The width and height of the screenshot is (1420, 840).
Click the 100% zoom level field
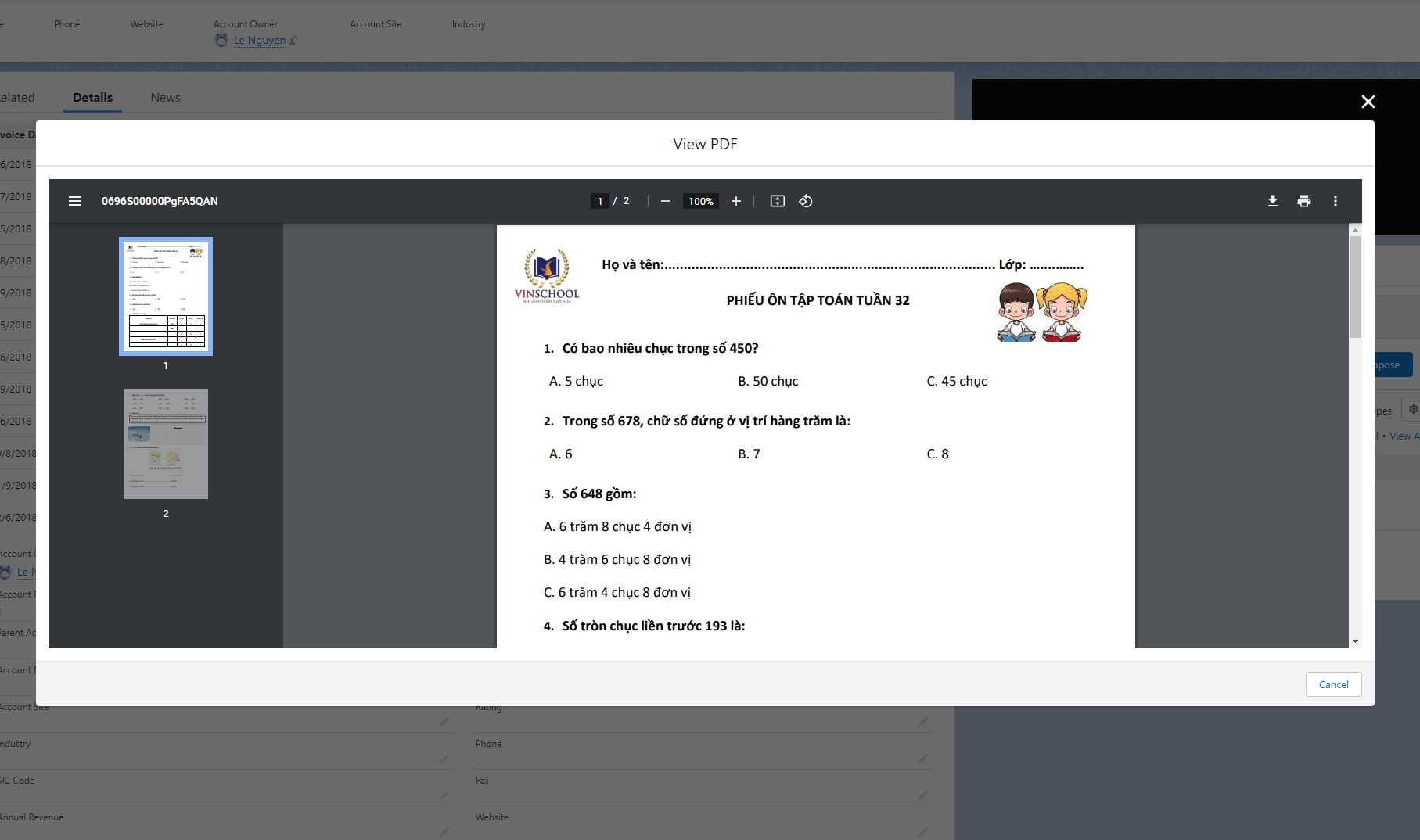700,201
